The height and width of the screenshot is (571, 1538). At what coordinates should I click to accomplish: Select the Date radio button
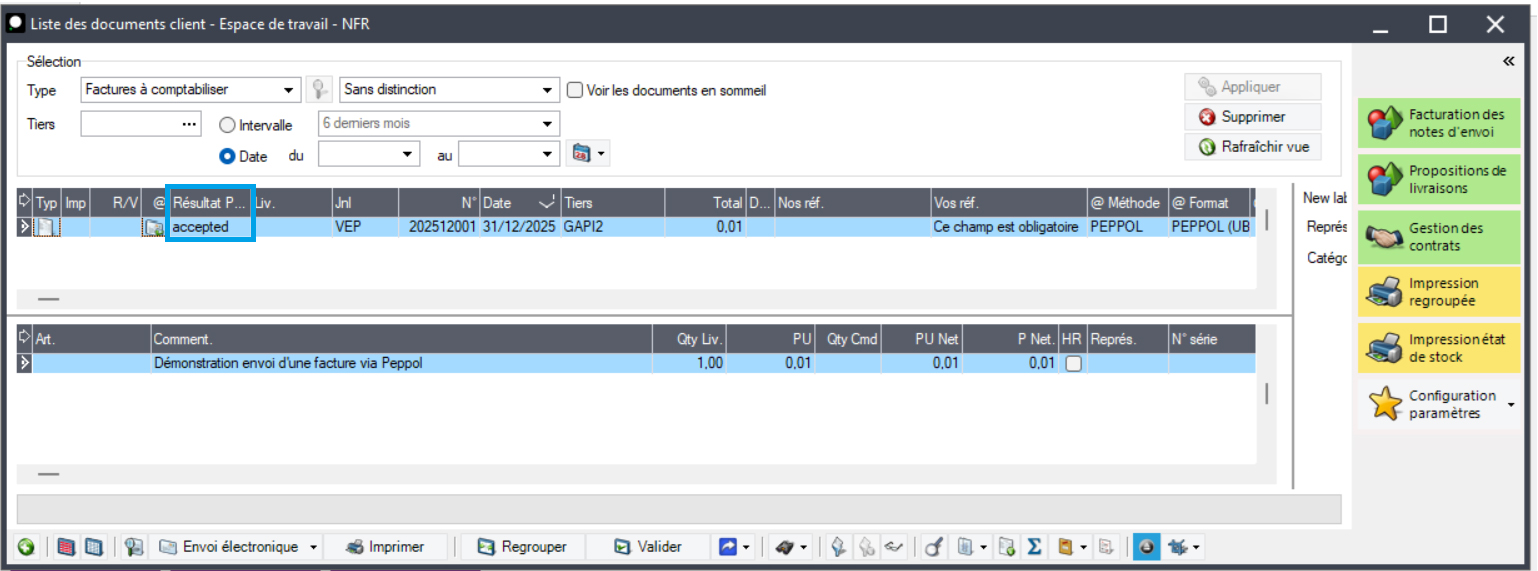[227, 156]
